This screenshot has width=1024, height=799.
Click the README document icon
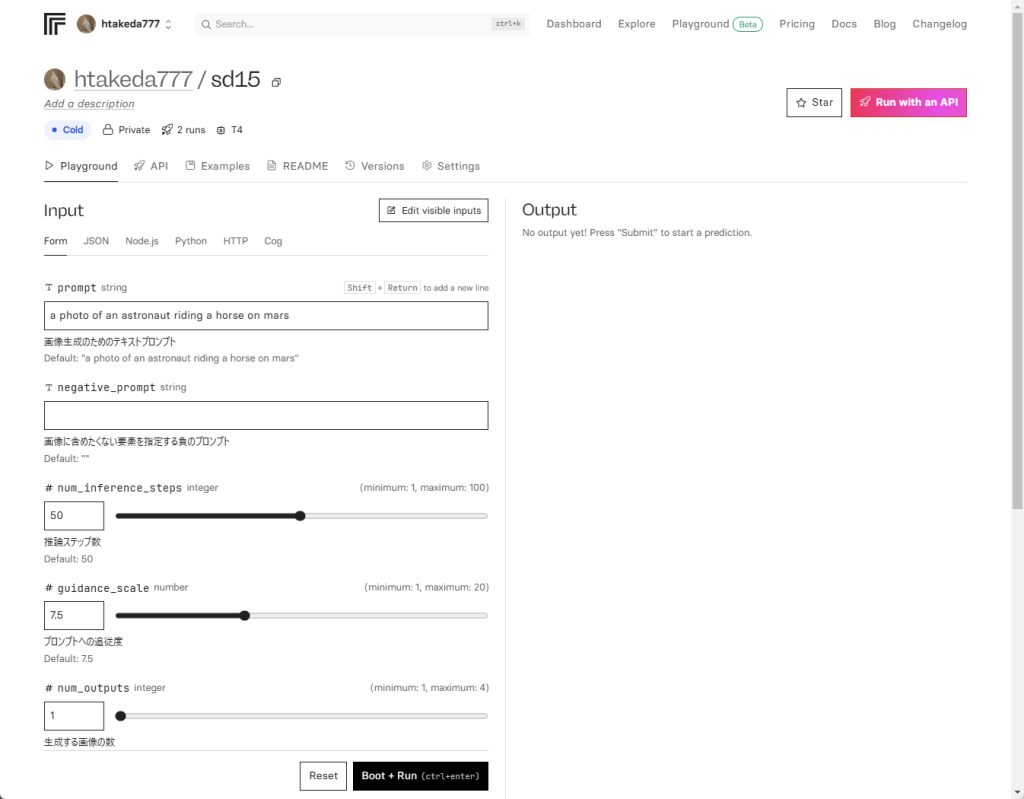(272, 166)
